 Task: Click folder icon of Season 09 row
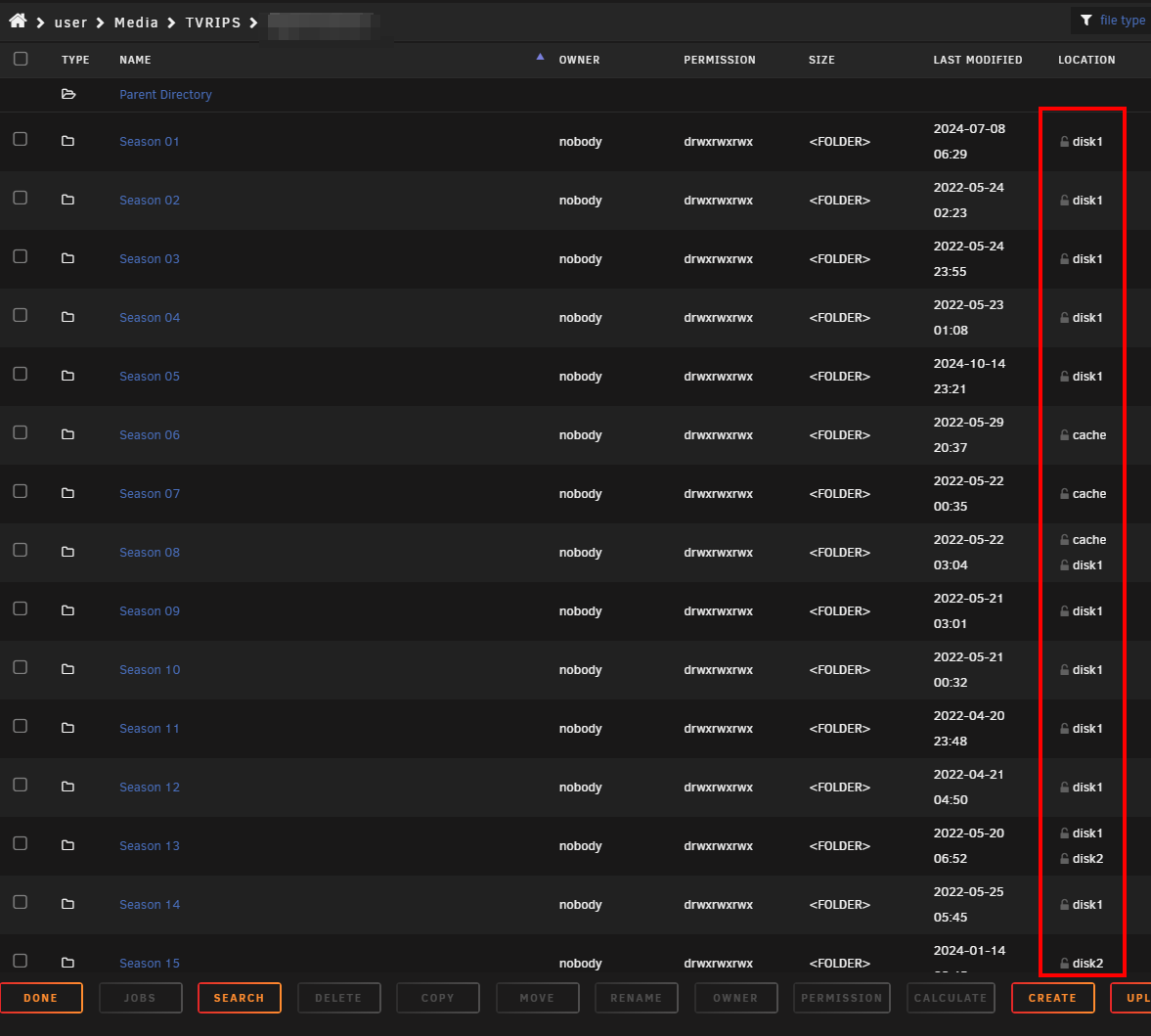click(x=67, y=610)
